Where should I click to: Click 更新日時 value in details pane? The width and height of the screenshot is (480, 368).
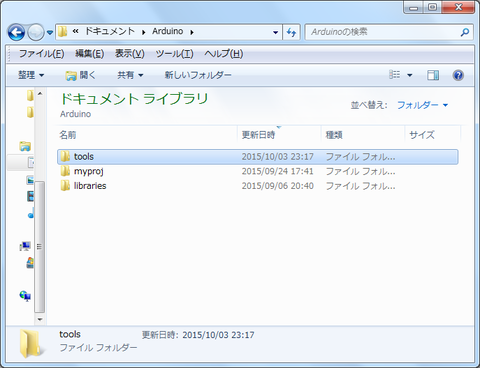click(x=218, y=335)
